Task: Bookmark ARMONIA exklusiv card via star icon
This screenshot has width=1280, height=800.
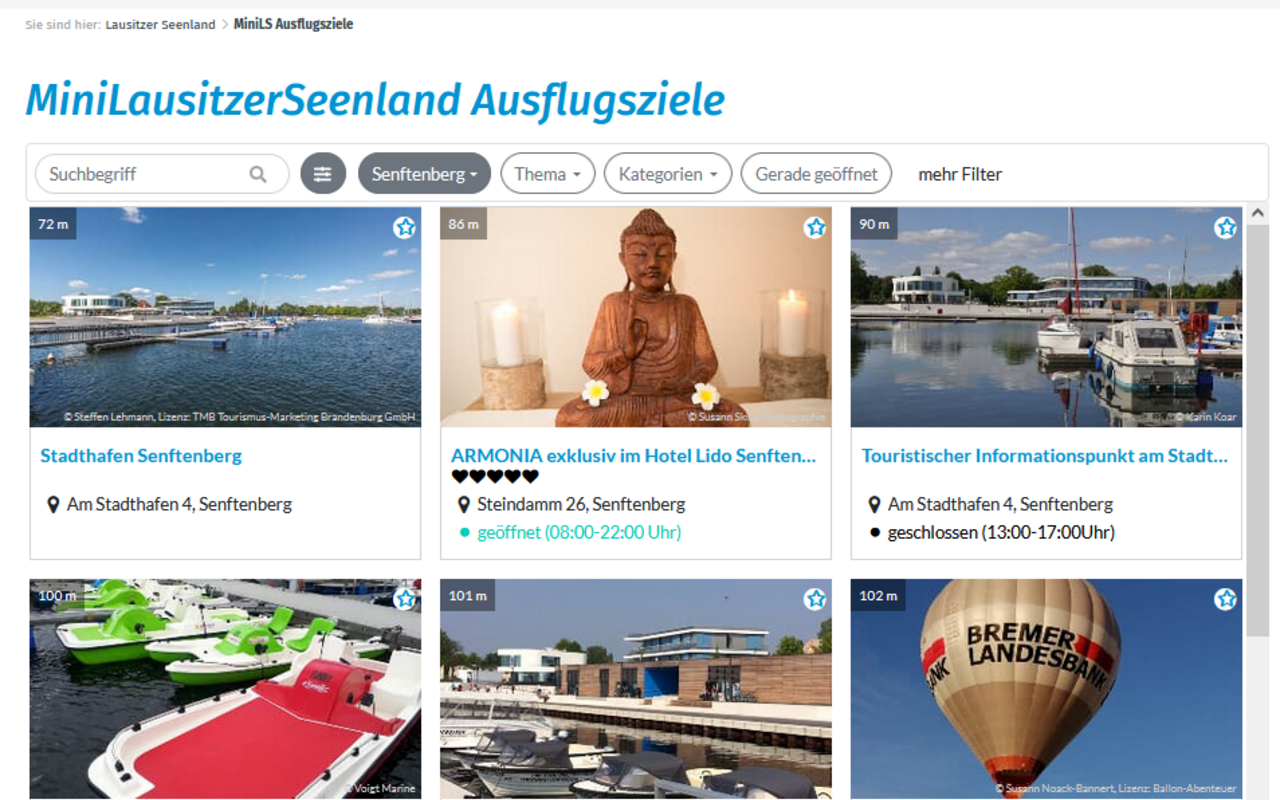Action: tap(815, 228)
